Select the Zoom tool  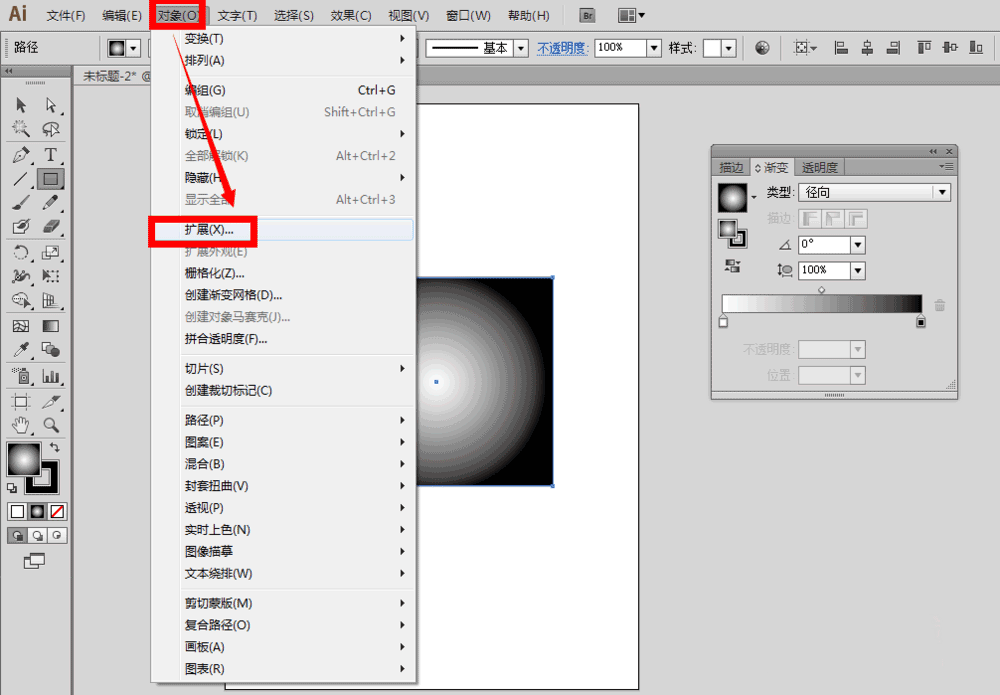point(50,425)
